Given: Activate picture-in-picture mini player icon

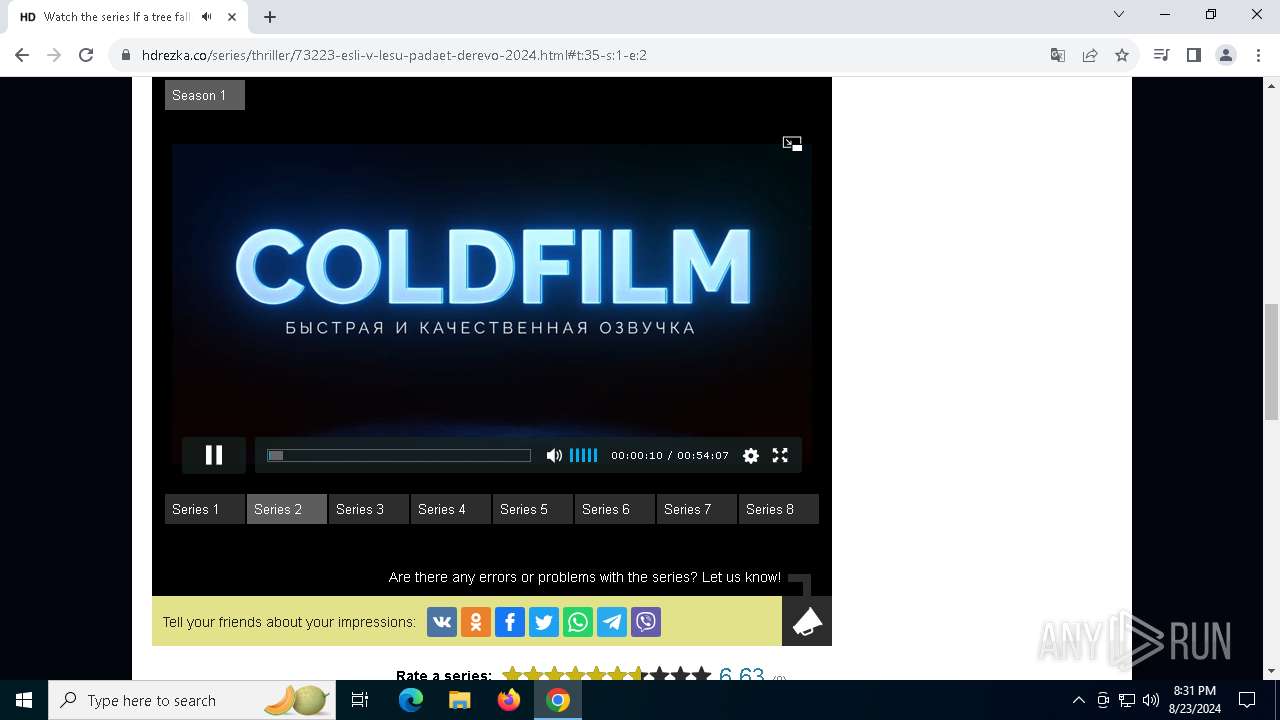Looking at the screenshot, I should (x=792, y=144).
